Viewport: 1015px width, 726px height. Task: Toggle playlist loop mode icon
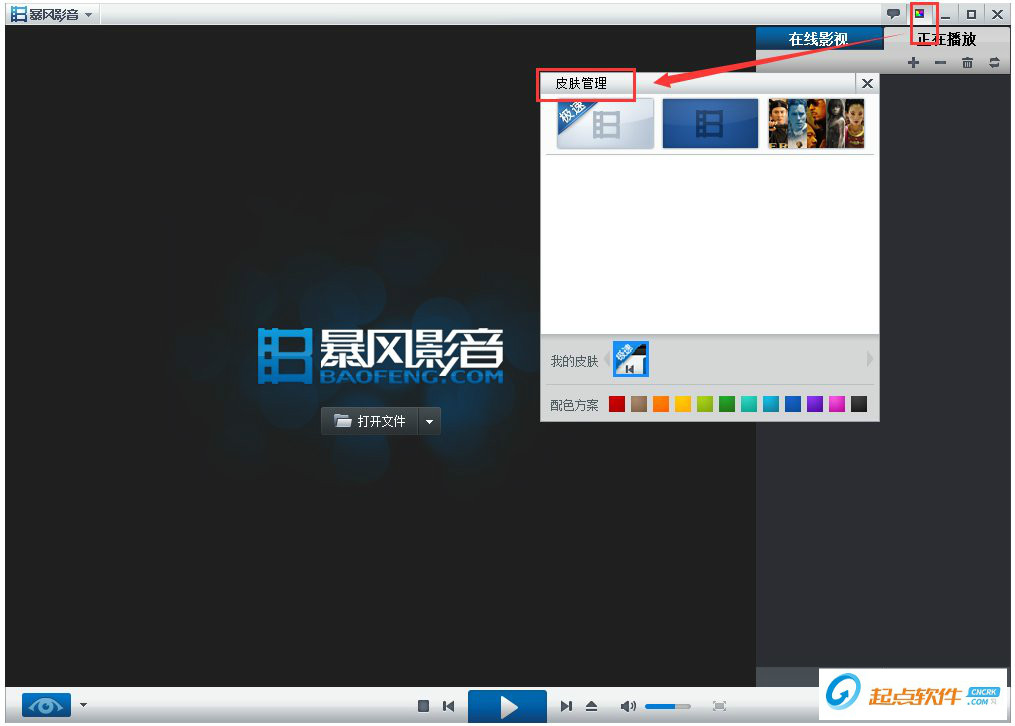pos(994,63)
